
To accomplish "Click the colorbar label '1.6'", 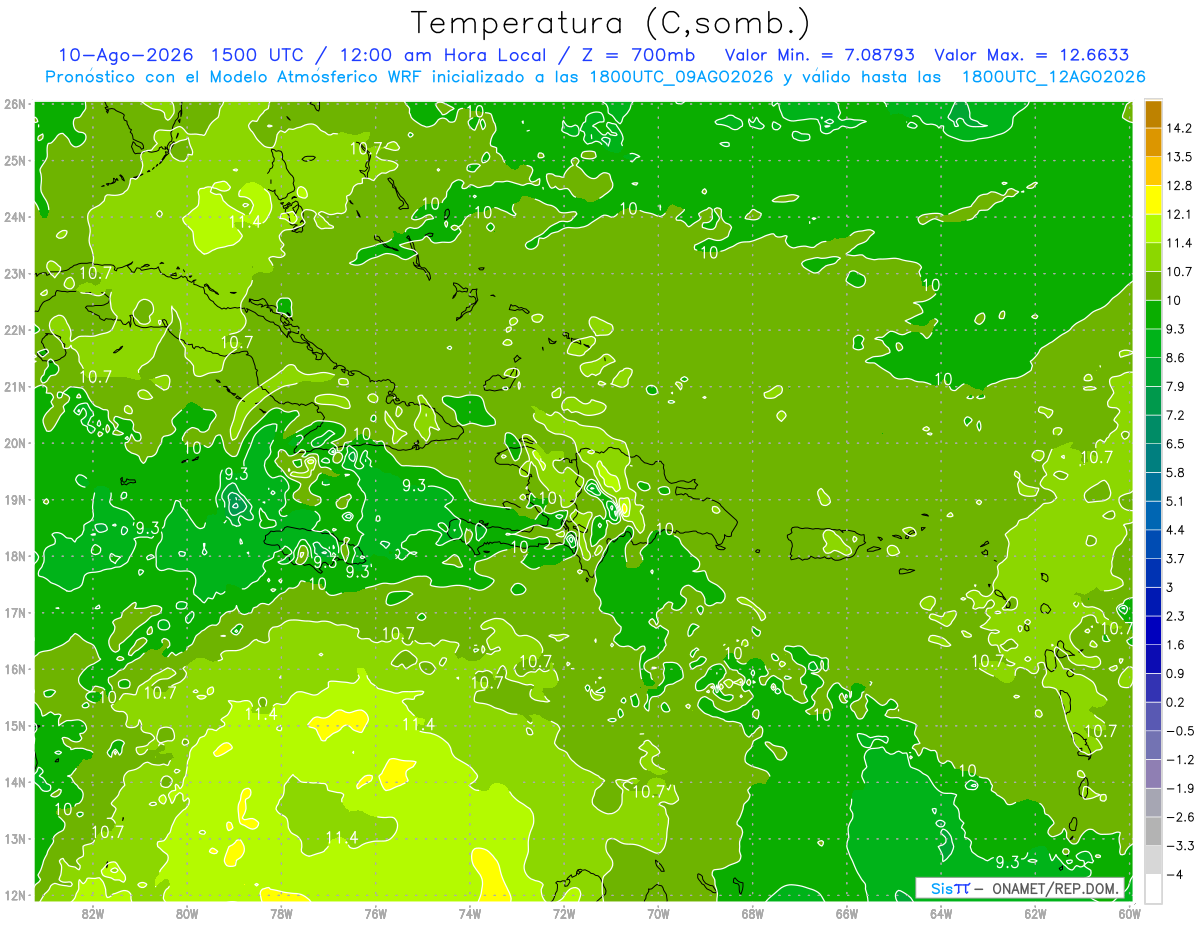I will pyautogui.click(x=1176, y=644).
